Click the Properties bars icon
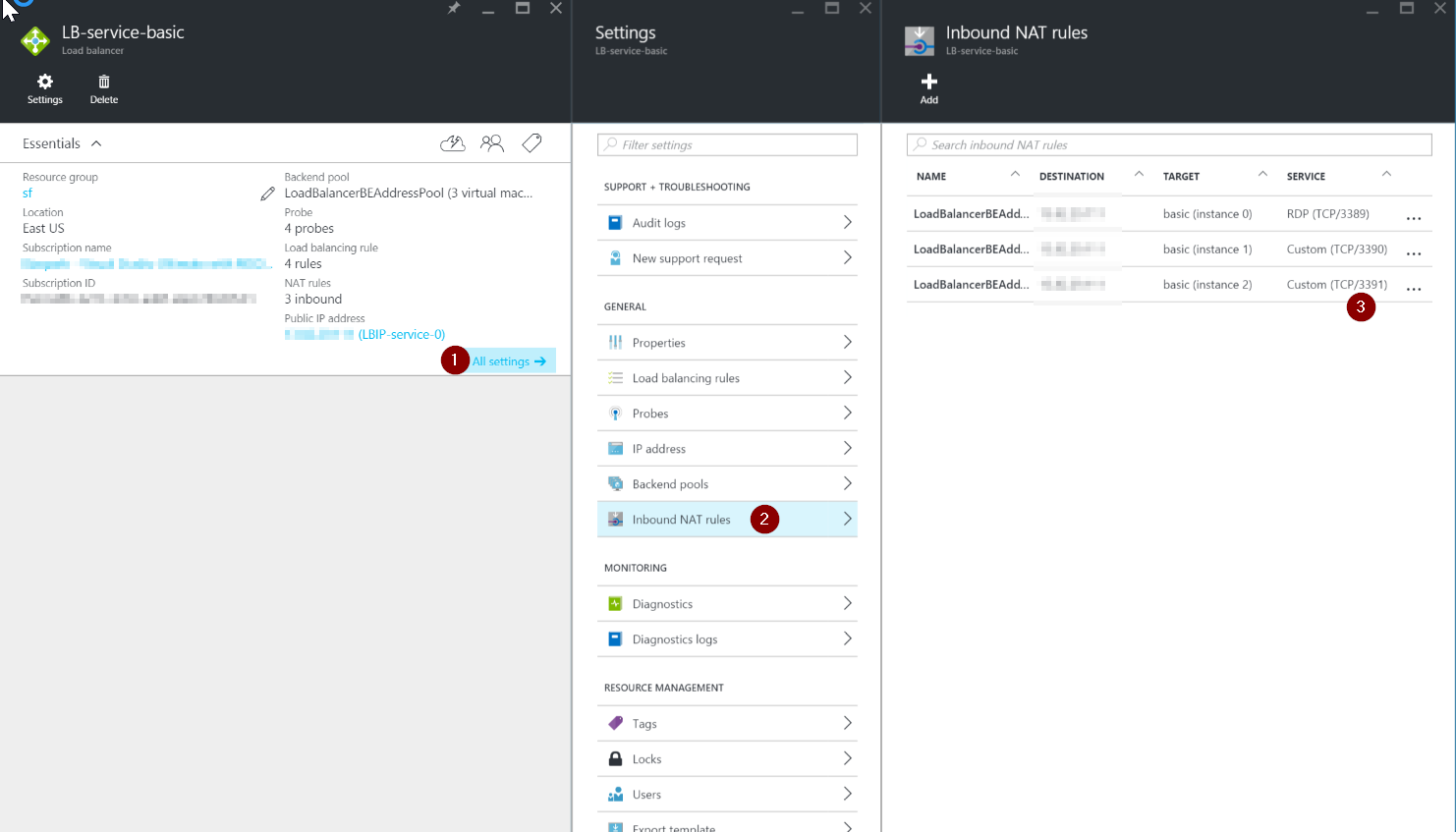This screenshot has height=832, width=1456. 615,343
